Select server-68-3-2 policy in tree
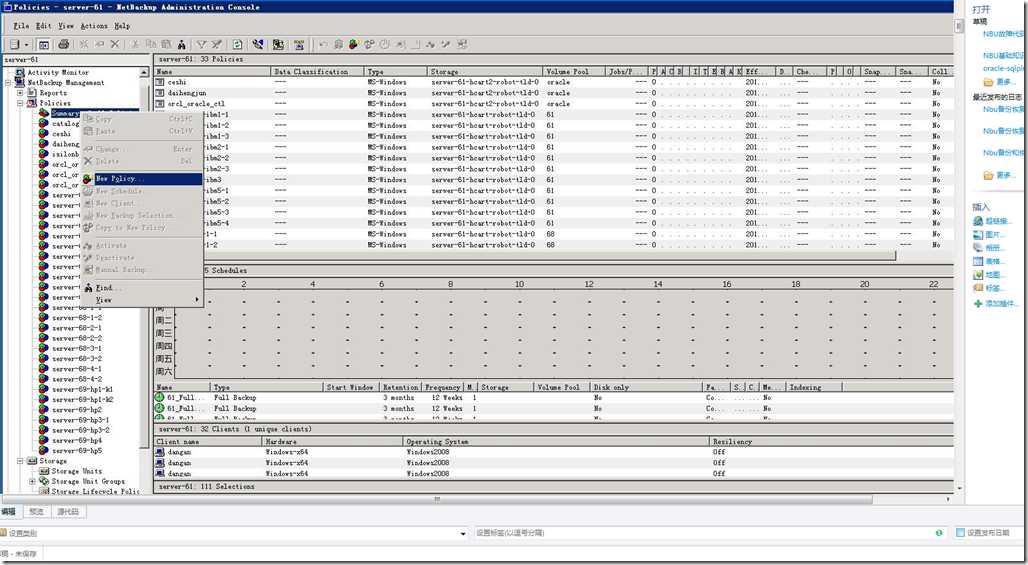 click(x=77, y=359)
